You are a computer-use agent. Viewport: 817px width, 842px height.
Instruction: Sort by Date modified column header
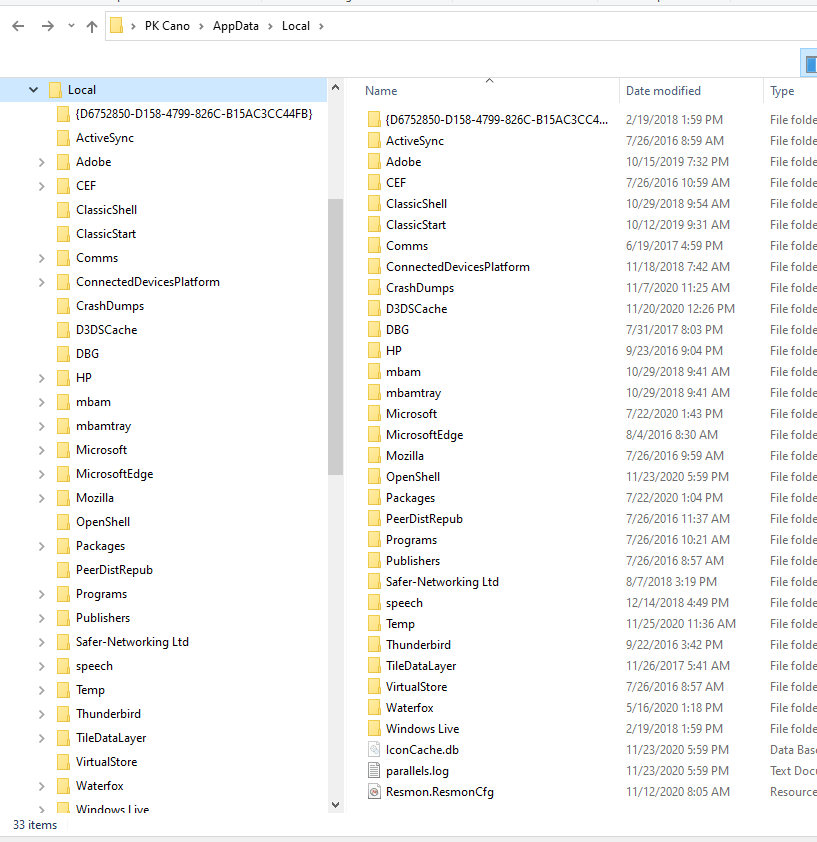pos(663,91)
